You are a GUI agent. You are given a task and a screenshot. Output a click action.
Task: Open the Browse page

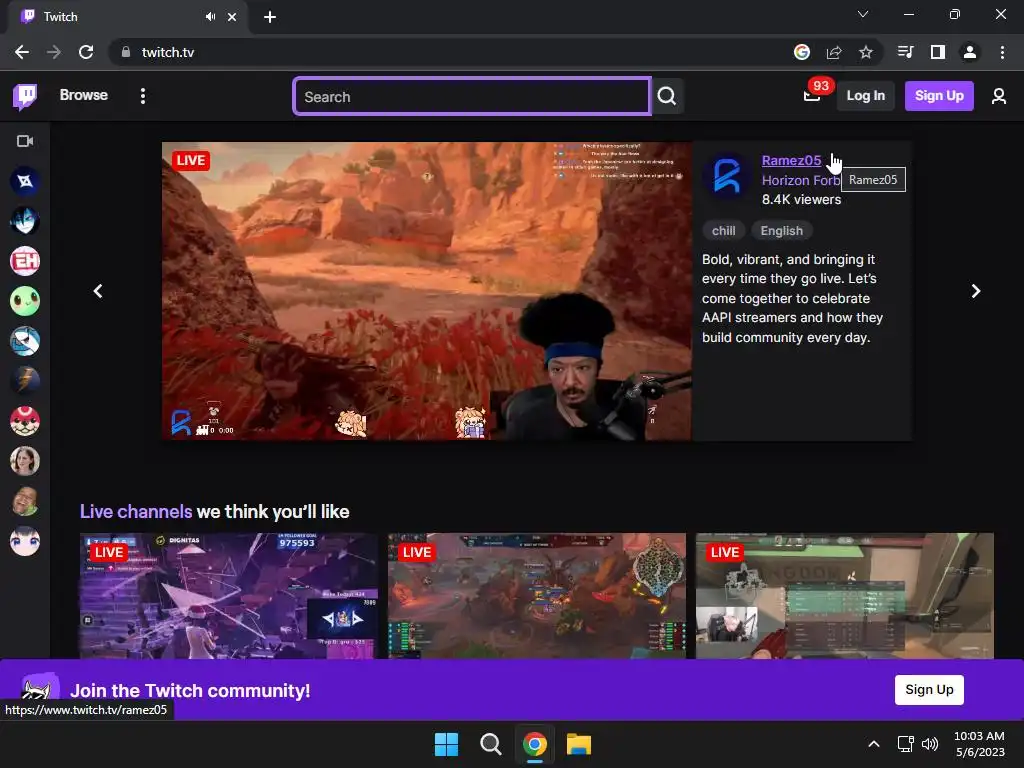[84, 95]
